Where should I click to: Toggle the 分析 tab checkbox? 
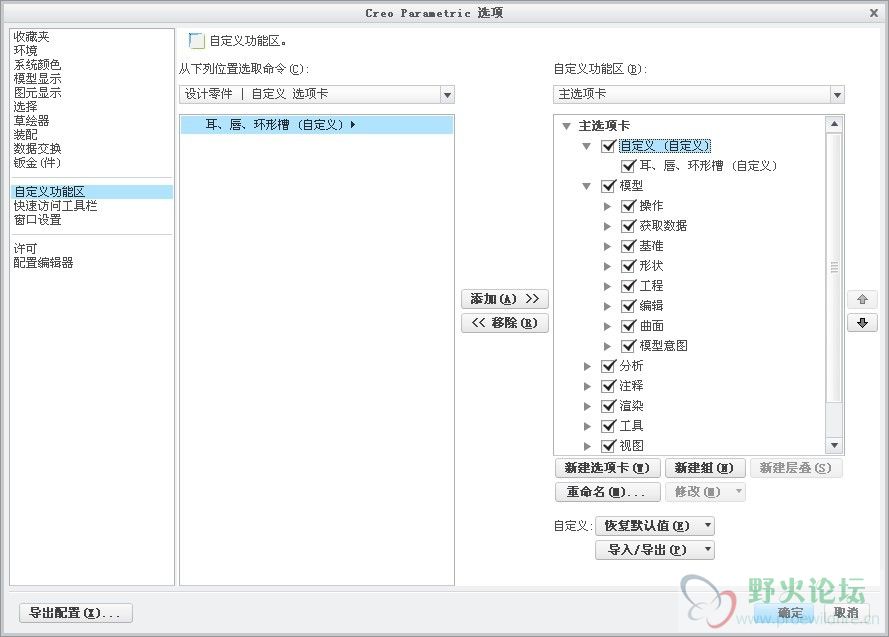(608, 366)
